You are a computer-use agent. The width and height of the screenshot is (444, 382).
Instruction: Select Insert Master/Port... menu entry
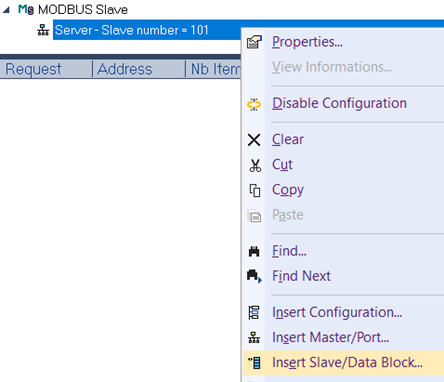coord(331,337)
